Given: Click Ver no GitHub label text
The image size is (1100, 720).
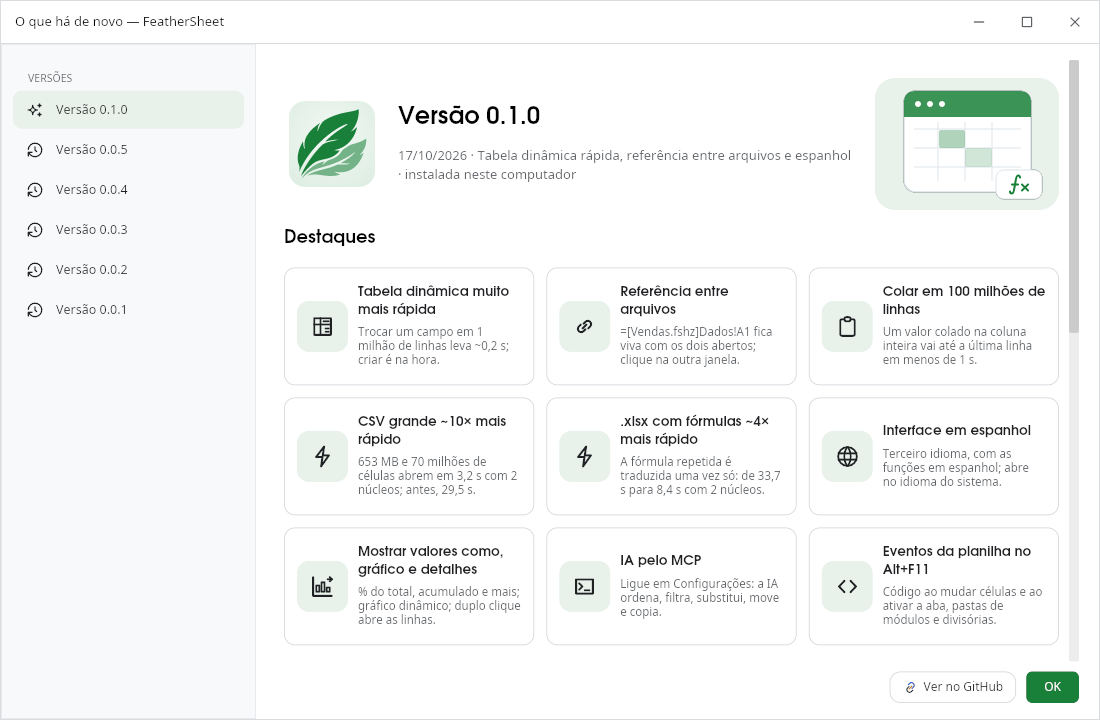Looking at the screenshot, I should [962, 687].
